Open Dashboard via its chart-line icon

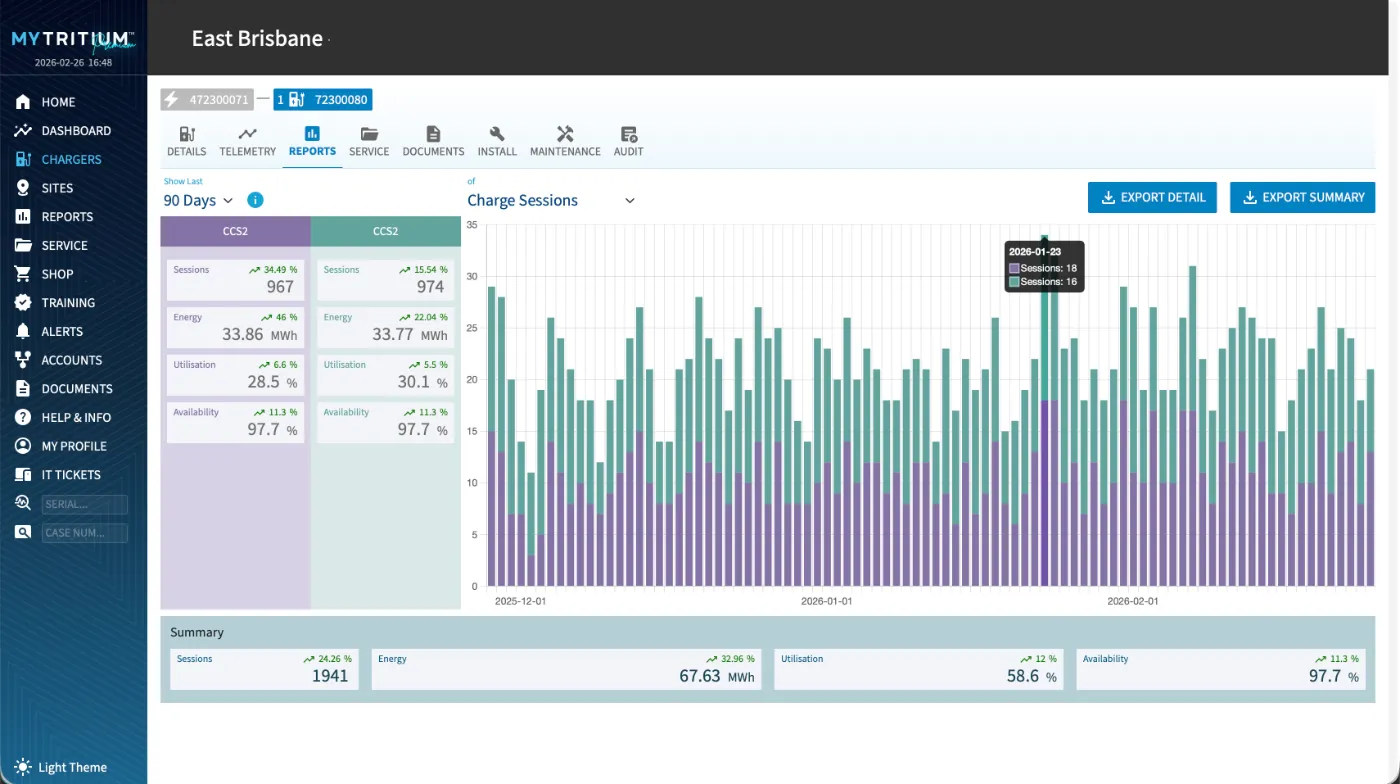(x=23, y=131)
